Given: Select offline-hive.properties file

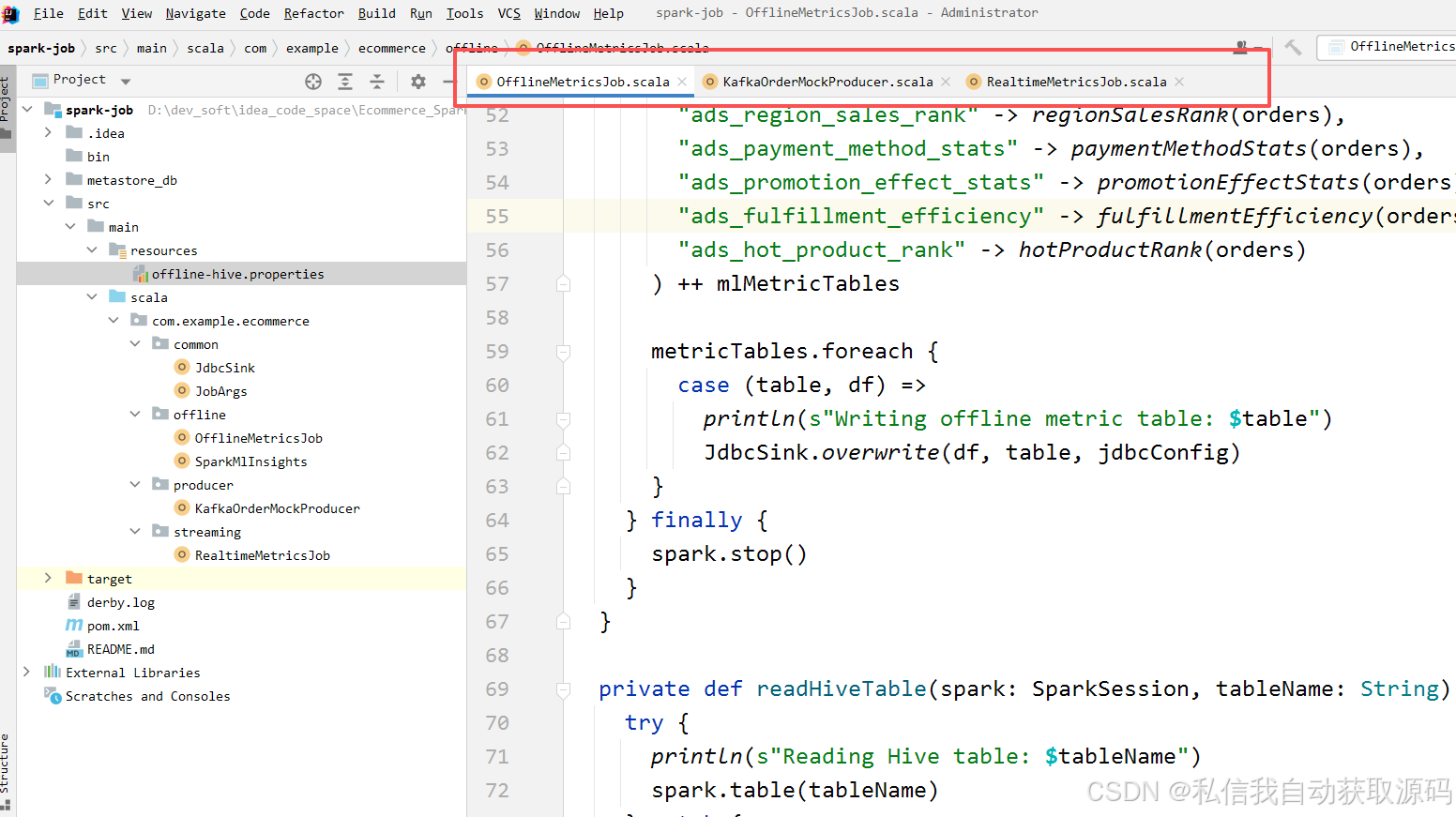Looking at the screenshot, I should pos(241,274).
